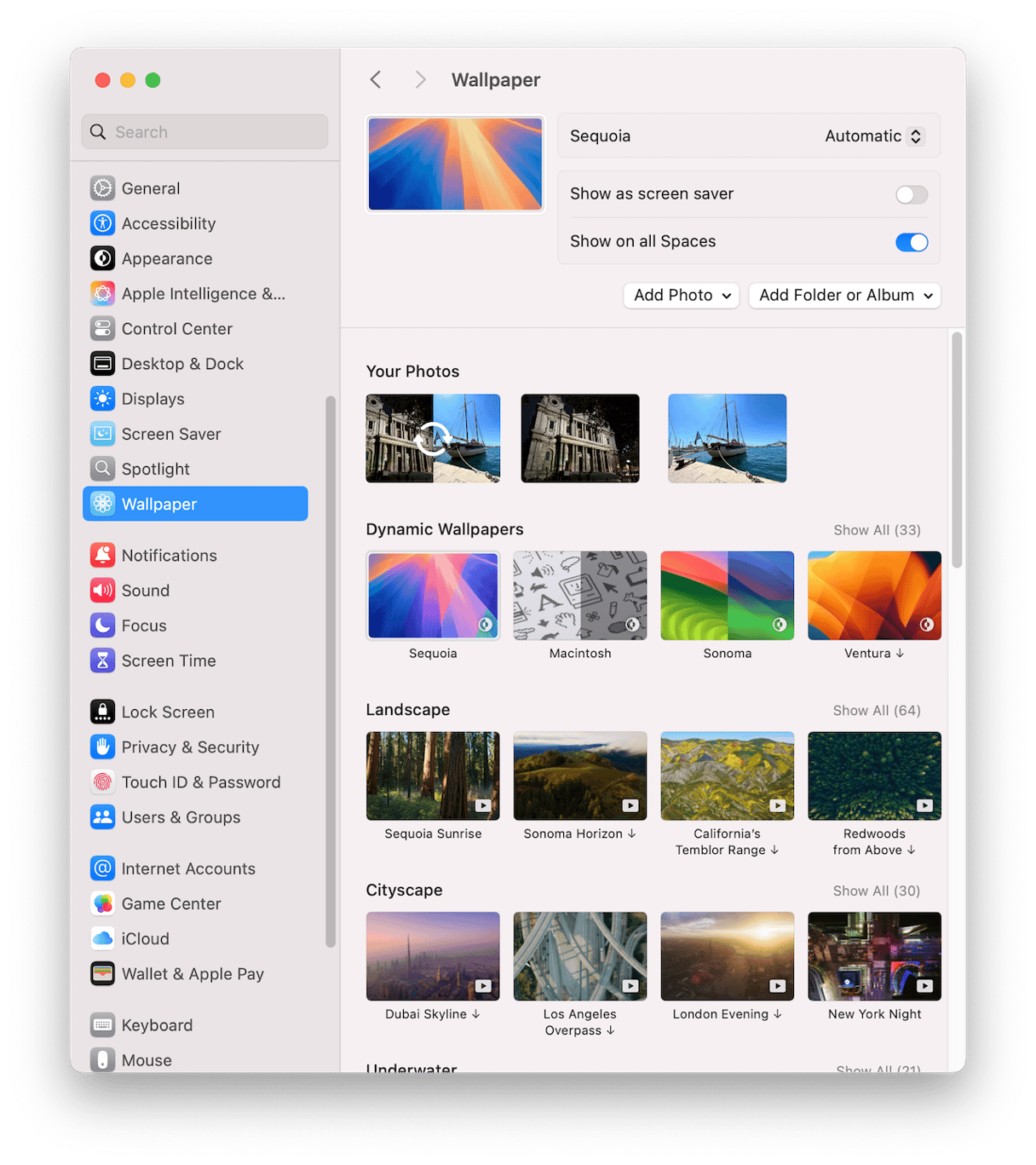Click the Apple Intelligence sidebar icon
Viewport: 1036px width, 1165px height.
(102, 293)
